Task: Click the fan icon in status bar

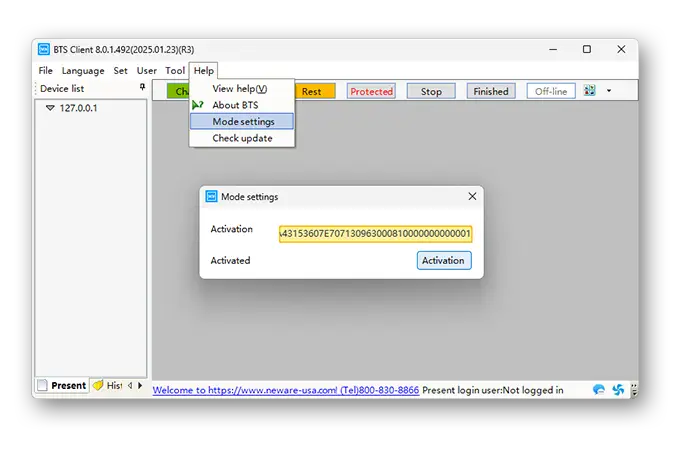Action: click(x=618, y=389)
